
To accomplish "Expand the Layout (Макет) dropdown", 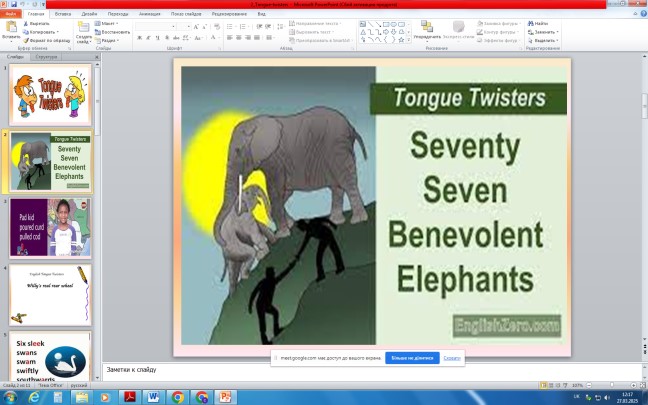I will point(111,23).
